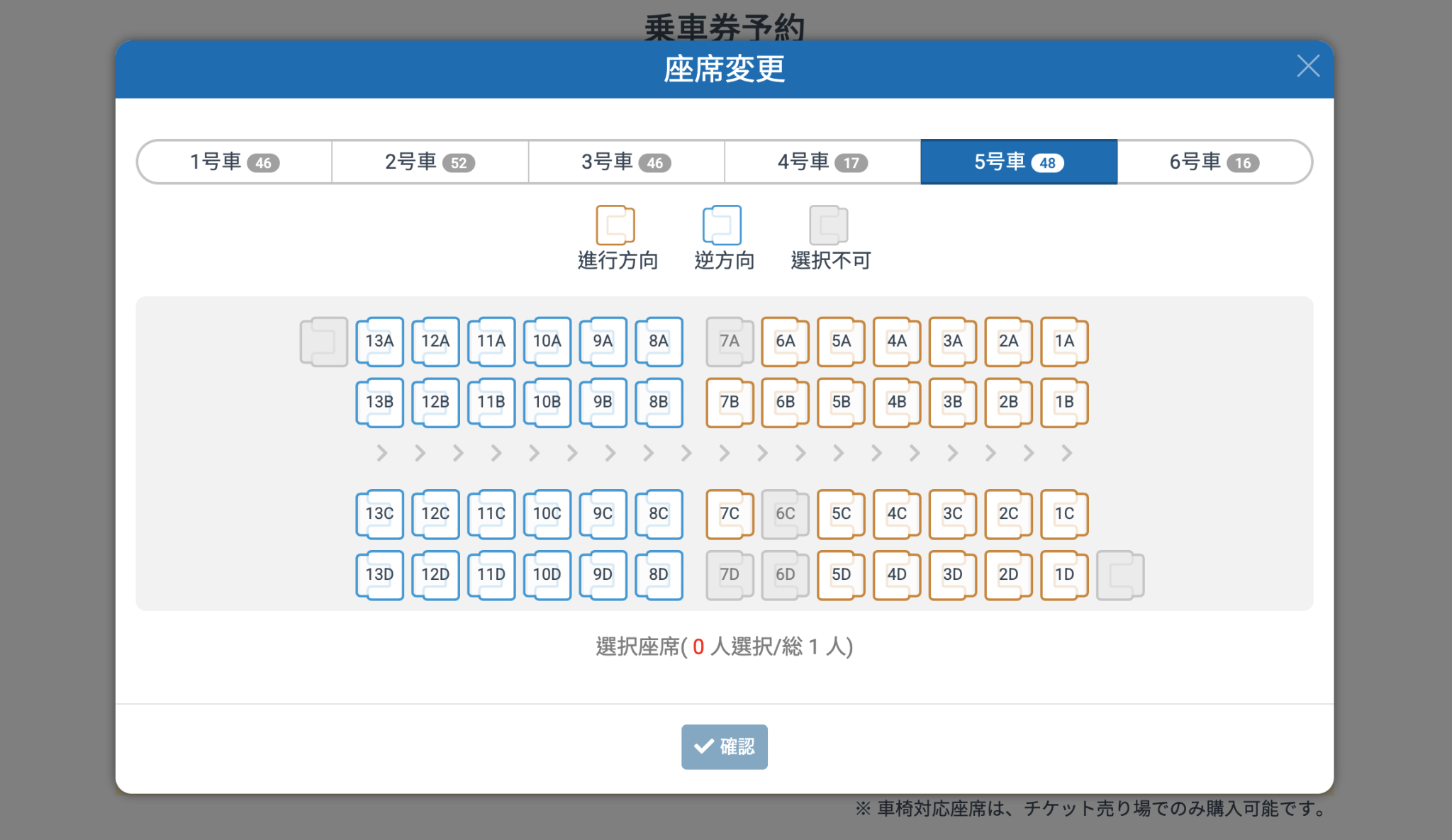Select seat 13B
Screen dimensions: 1452x840
(379, 402)
